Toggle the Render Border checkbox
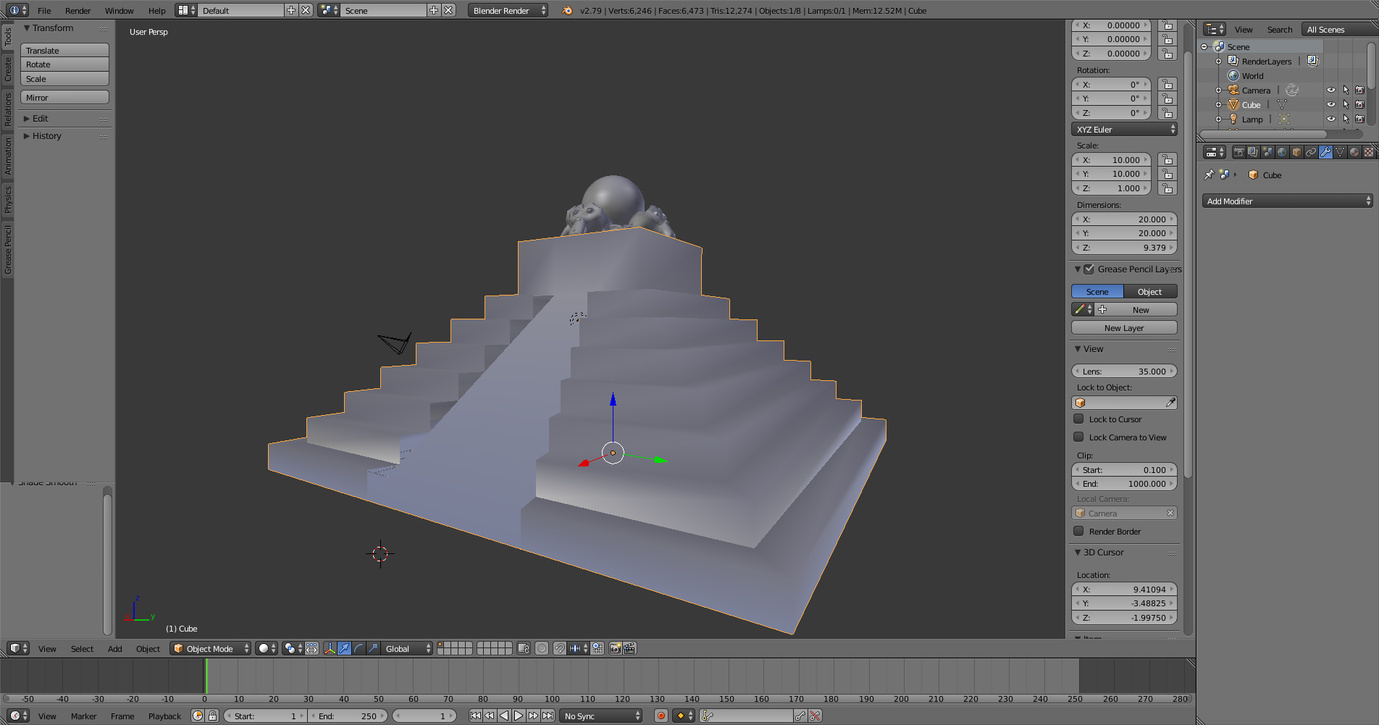 point(1079,531)
